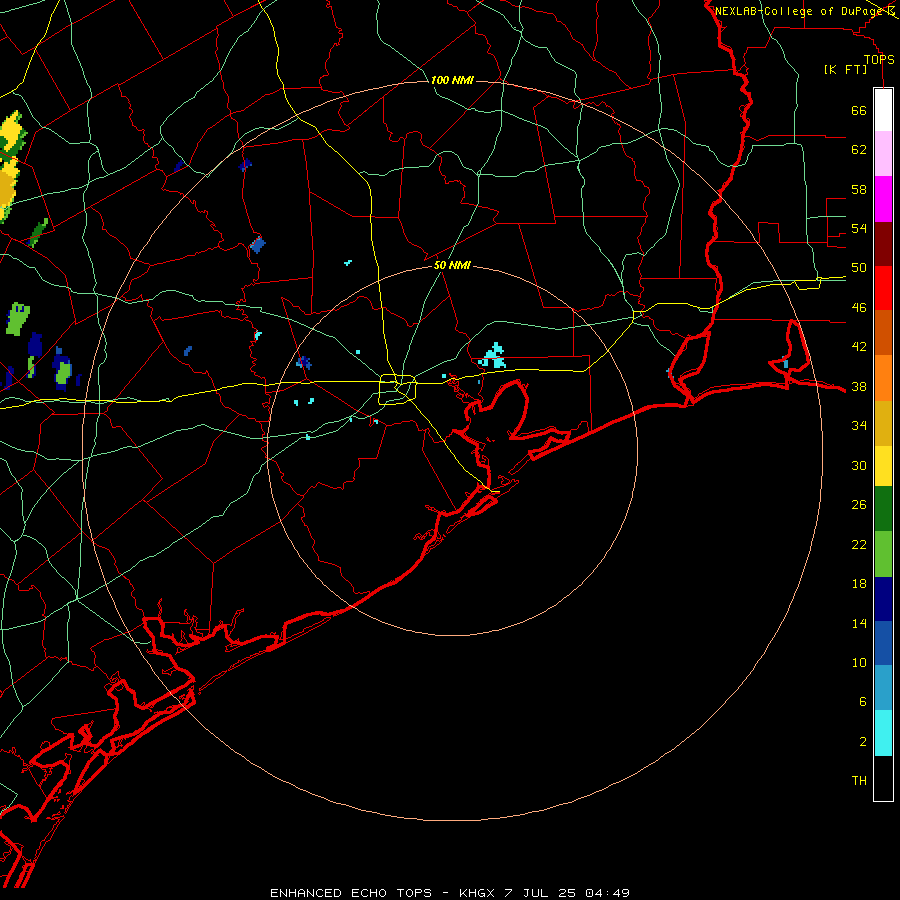Click the "TH" legend label
This screenshot has height=900, width=900.
859,781
